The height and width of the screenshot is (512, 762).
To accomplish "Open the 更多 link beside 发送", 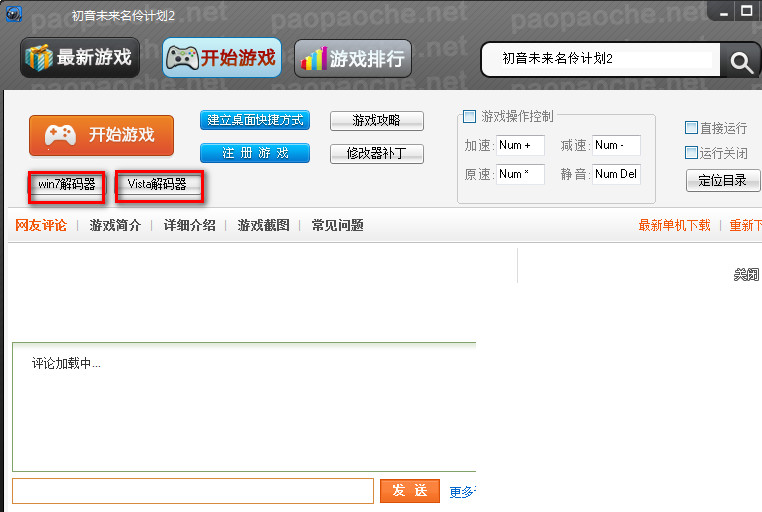I will point(462,493).
